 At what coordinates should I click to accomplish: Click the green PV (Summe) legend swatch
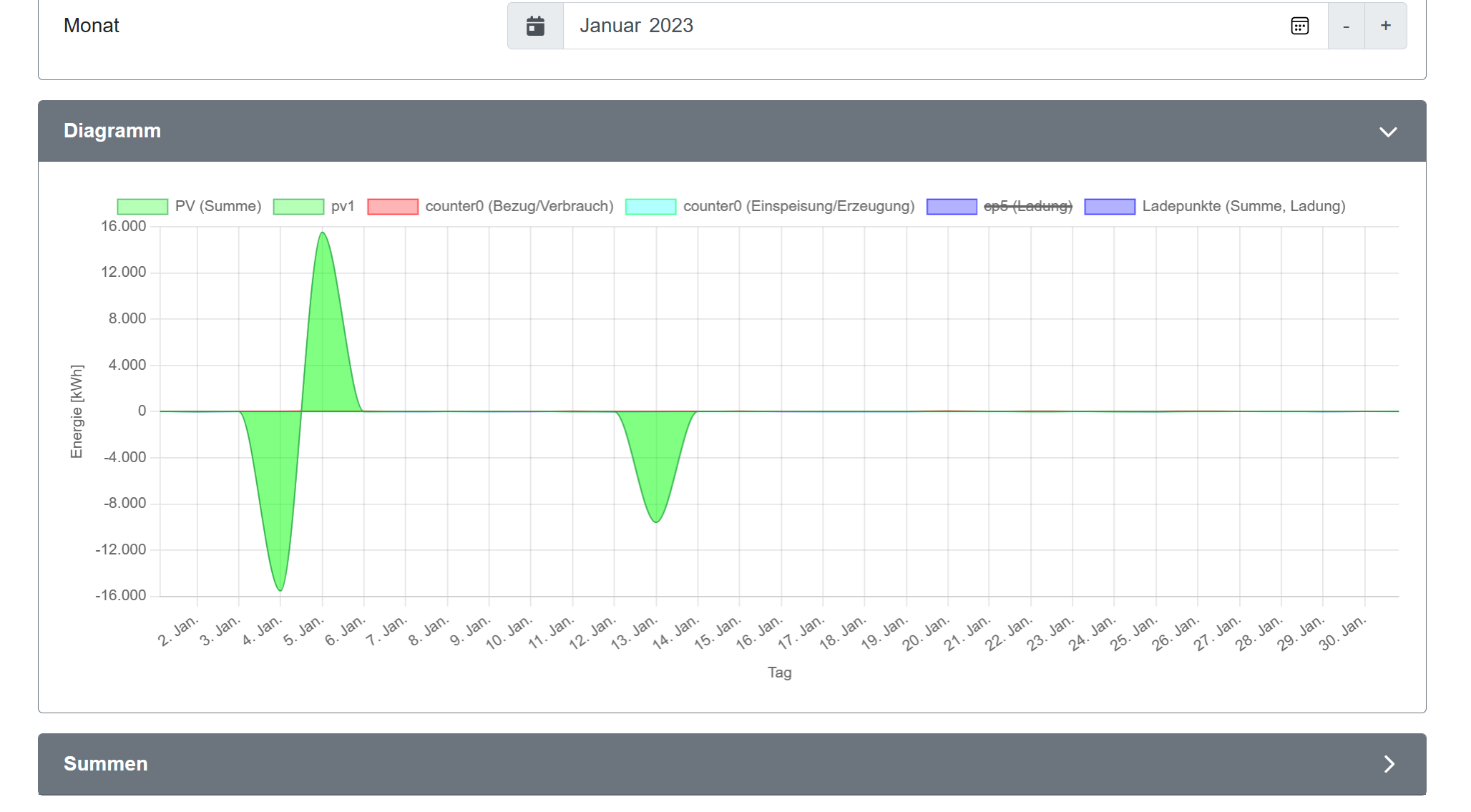142,207
